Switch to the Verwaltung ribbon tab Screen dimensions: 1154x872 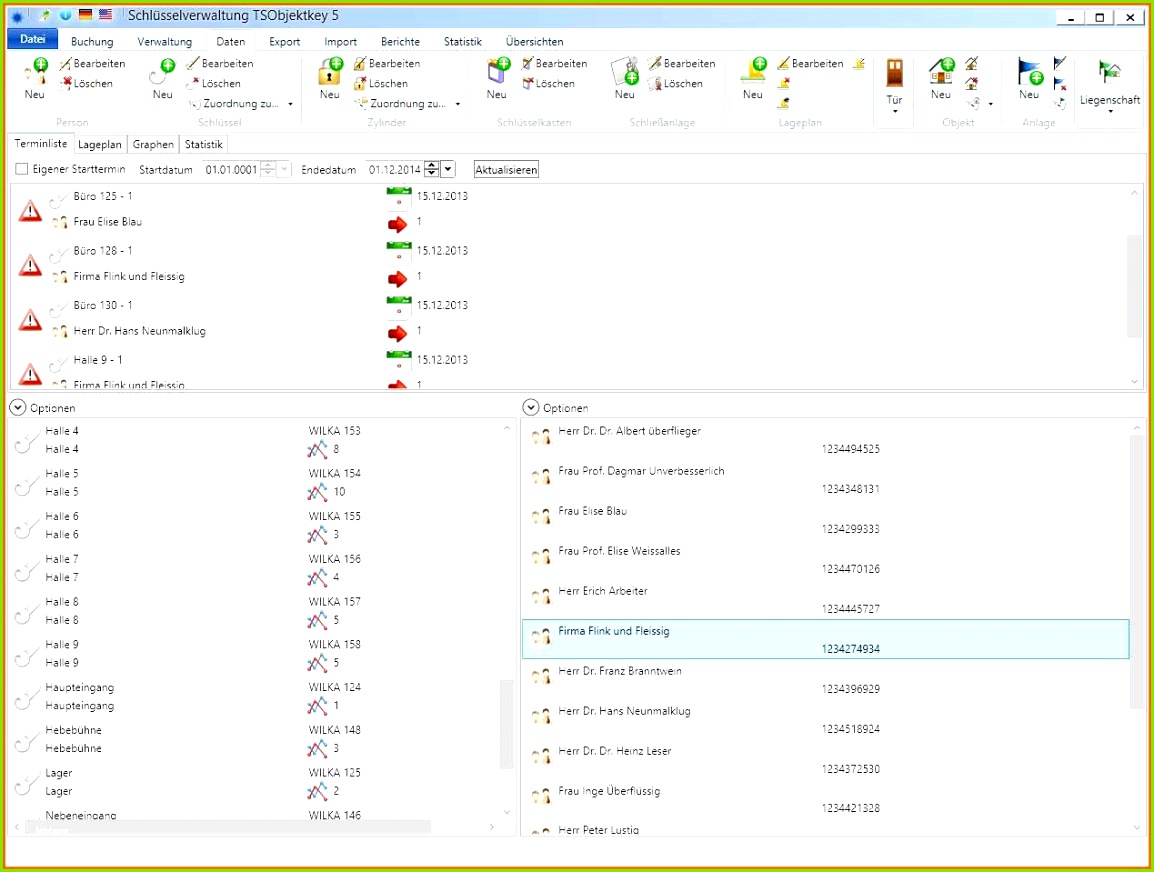[x=165, y=41]
